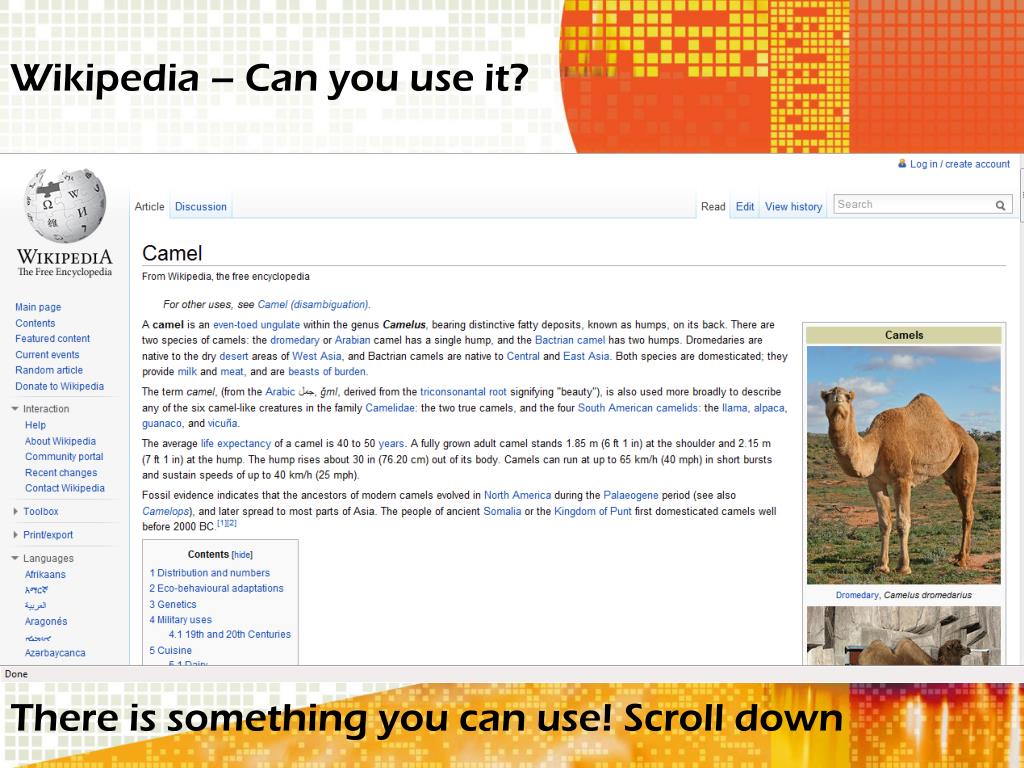Jump to 3 Genetics section
Screen dimensions: 1024x768
pyautogui.click(x=173, y=605)
